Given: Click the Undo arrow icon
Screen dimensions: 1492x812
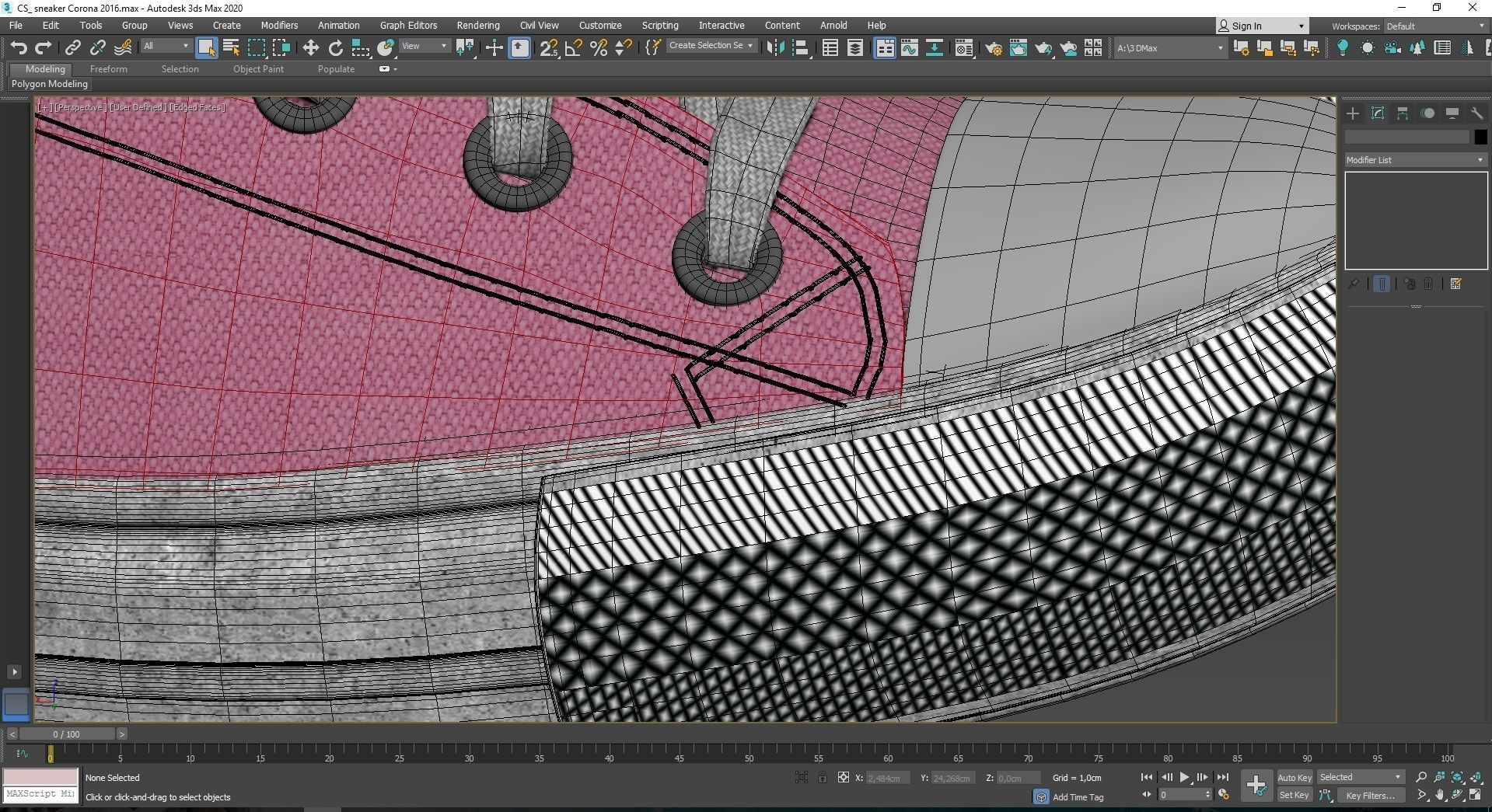Looking at the screenshot, I should [19, 48].
